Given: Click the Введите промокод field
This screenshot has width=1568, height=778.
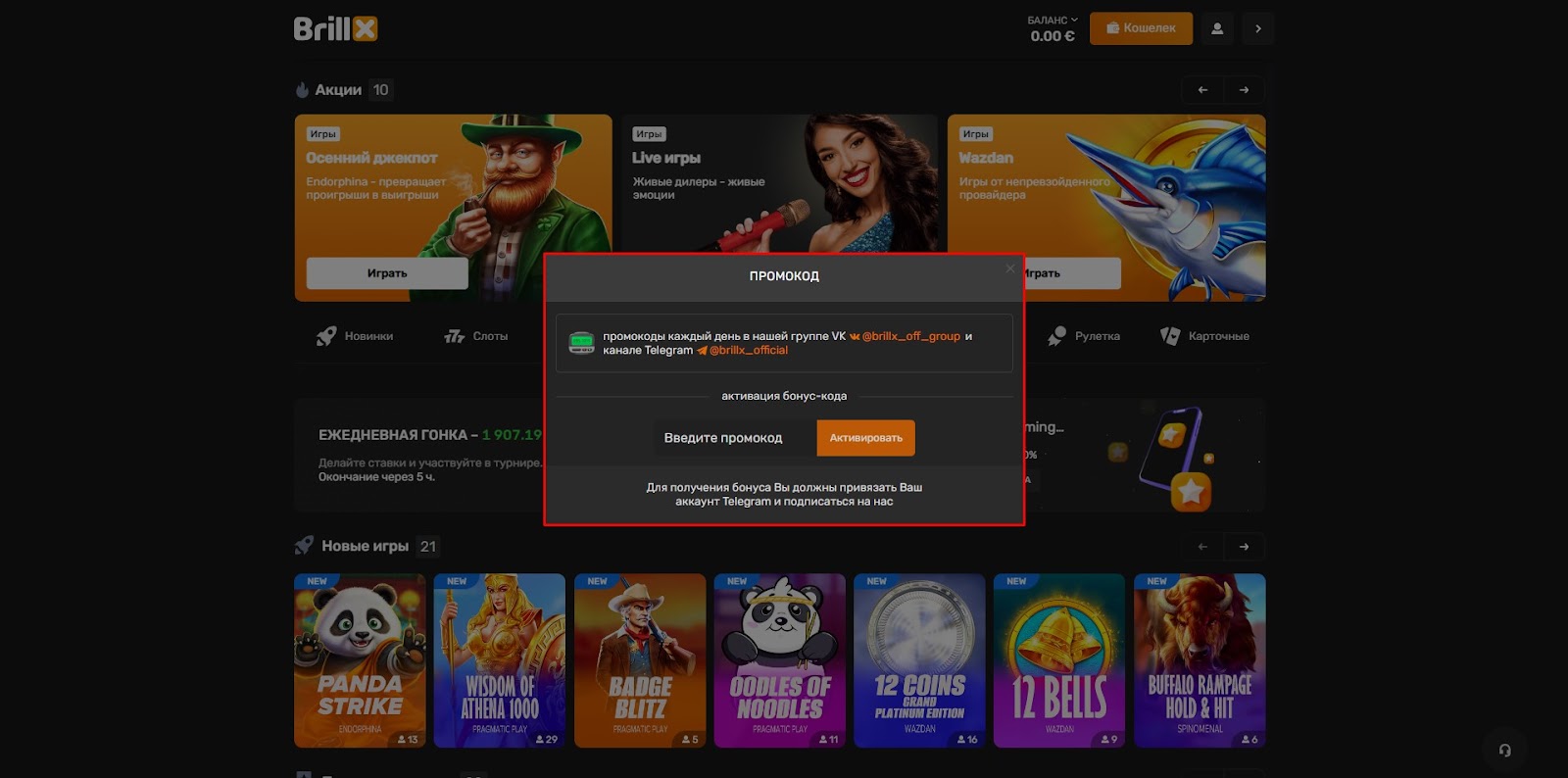Looking at the screenshot, I should pyautogui.click(x=735, y=438).
